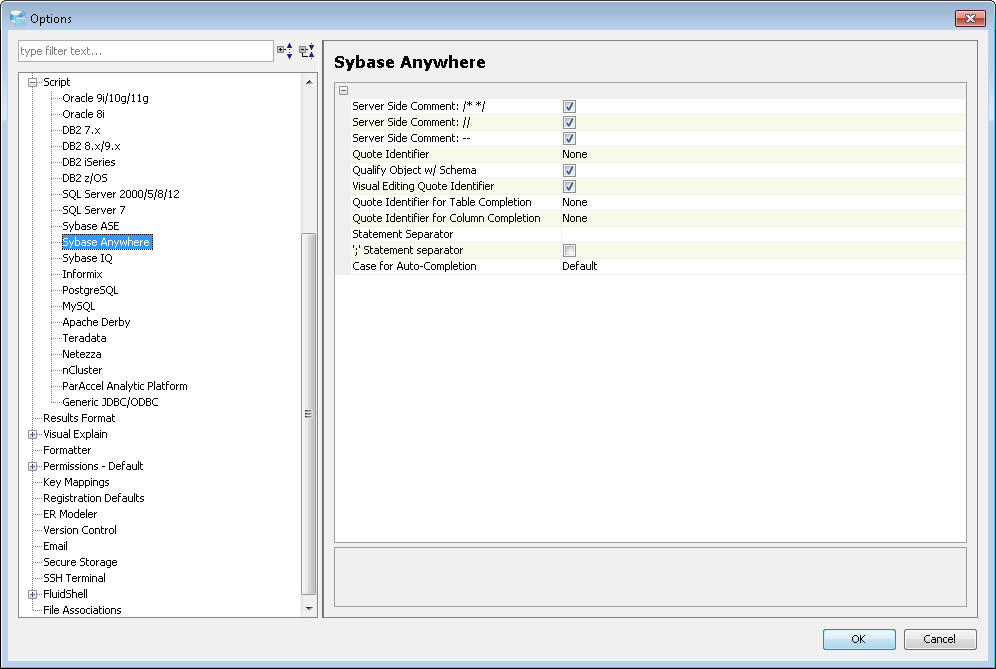
Task: Open Quote Identifier for Table Completion value
Action: click(764, 202)
